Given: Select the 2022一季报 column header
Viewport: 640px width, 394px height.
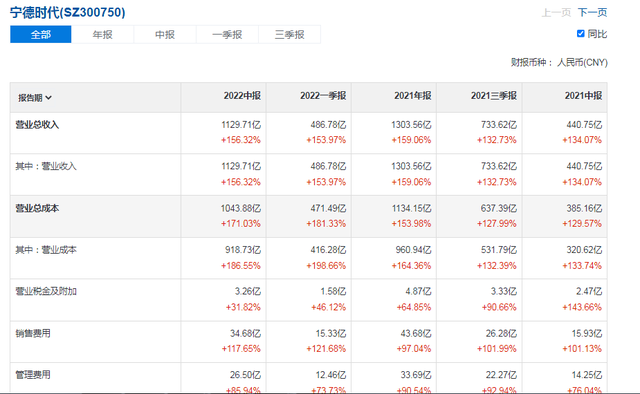Looking at the screenshot, I should [323, 96].
